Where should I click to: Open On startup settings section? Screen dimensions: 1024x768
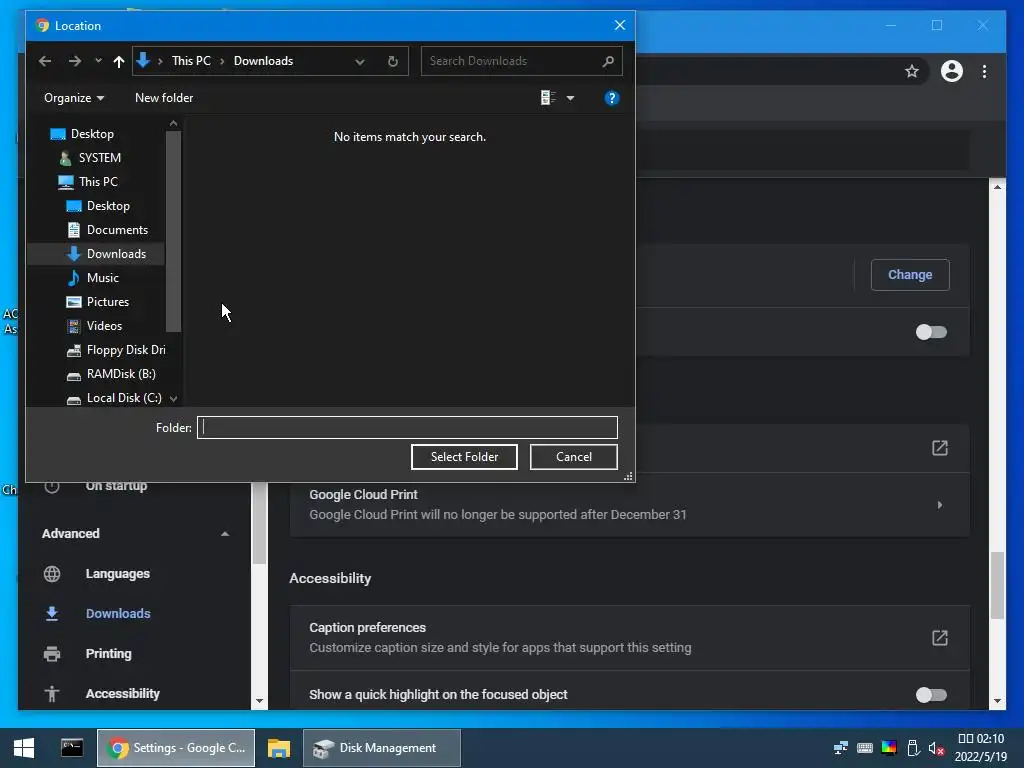pos(116,487)
